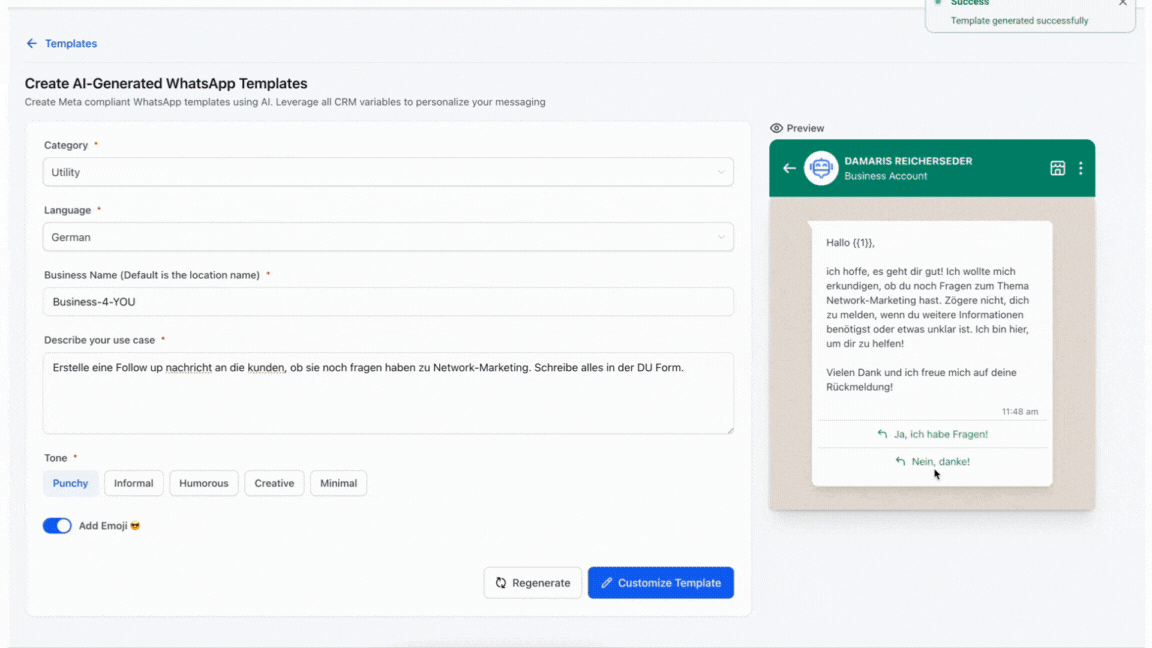Viewport: 1152px width, 648px height.
Task: Enable the Add Emoji toggle
Action: (x=57, y=525)
